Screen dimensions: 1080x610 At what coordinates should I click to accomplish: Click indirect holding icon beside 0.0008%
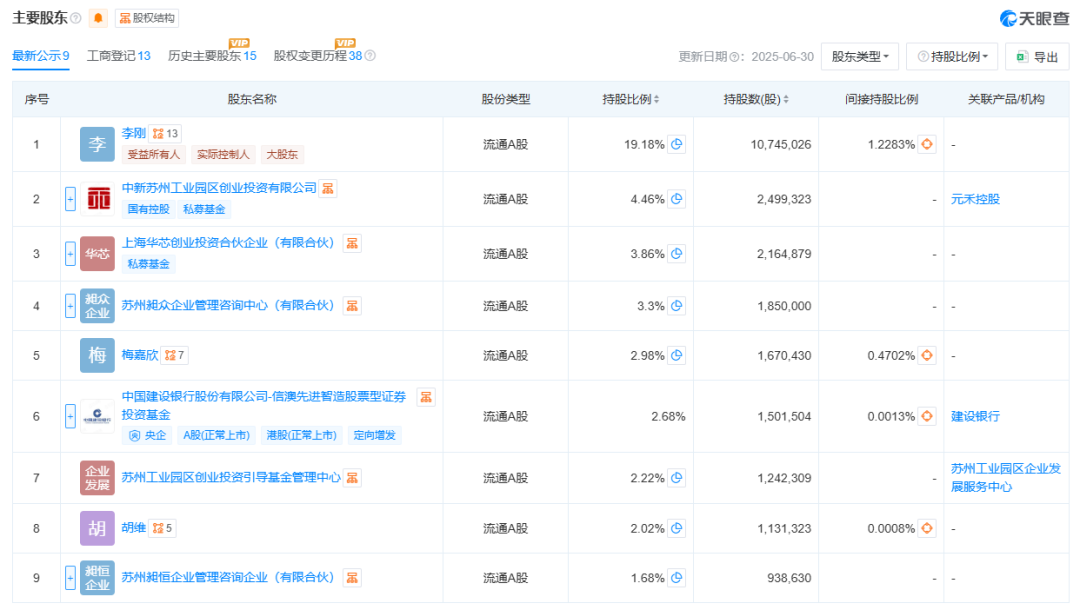click(927, 528)
